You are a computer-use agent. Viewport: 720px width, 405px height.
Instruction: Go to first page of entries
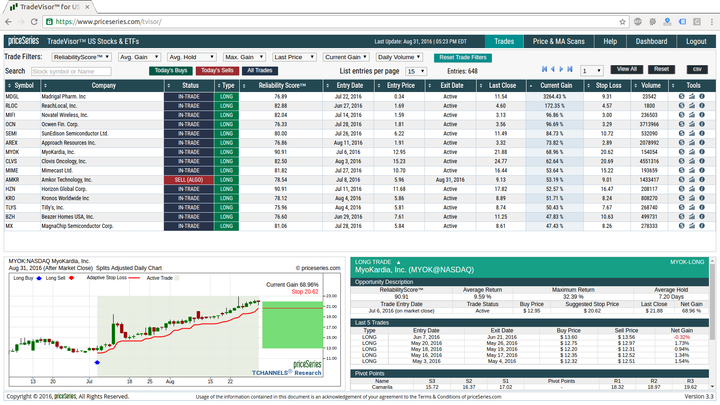pos(544,69)
